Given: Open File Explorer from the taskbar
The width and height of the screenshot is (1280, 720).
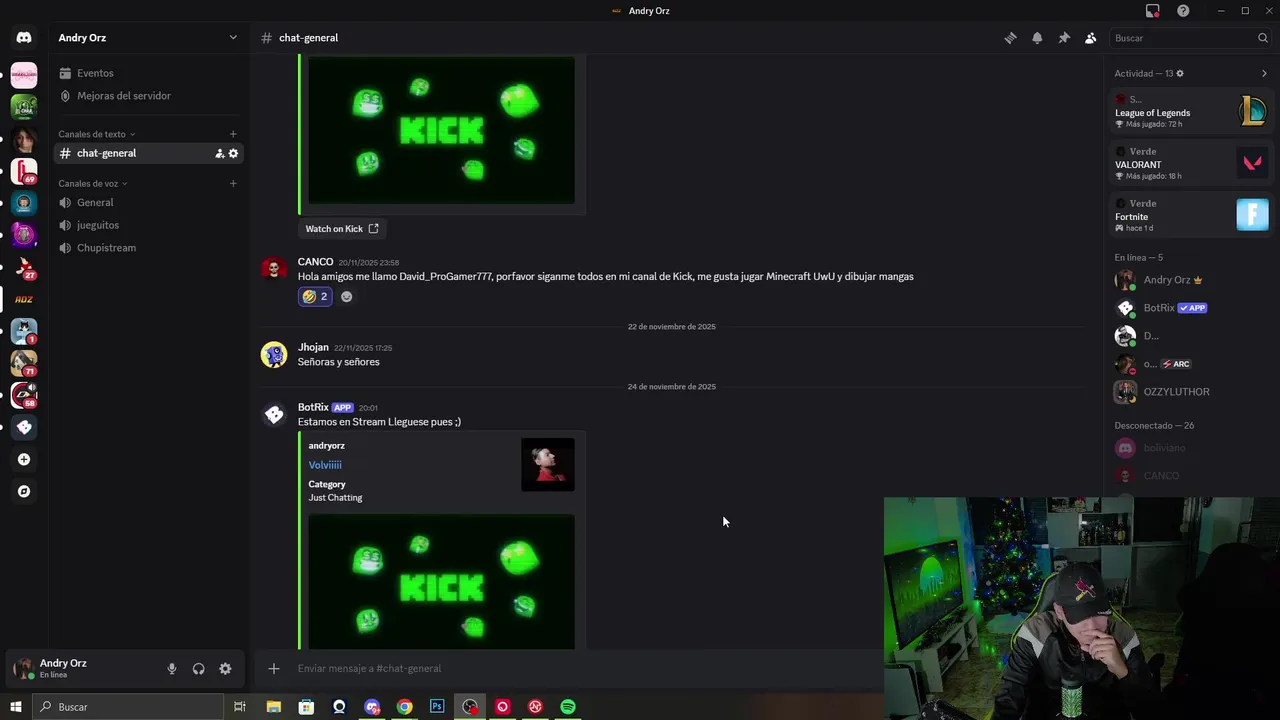Looking at the screenshot, I should point(273,707).
